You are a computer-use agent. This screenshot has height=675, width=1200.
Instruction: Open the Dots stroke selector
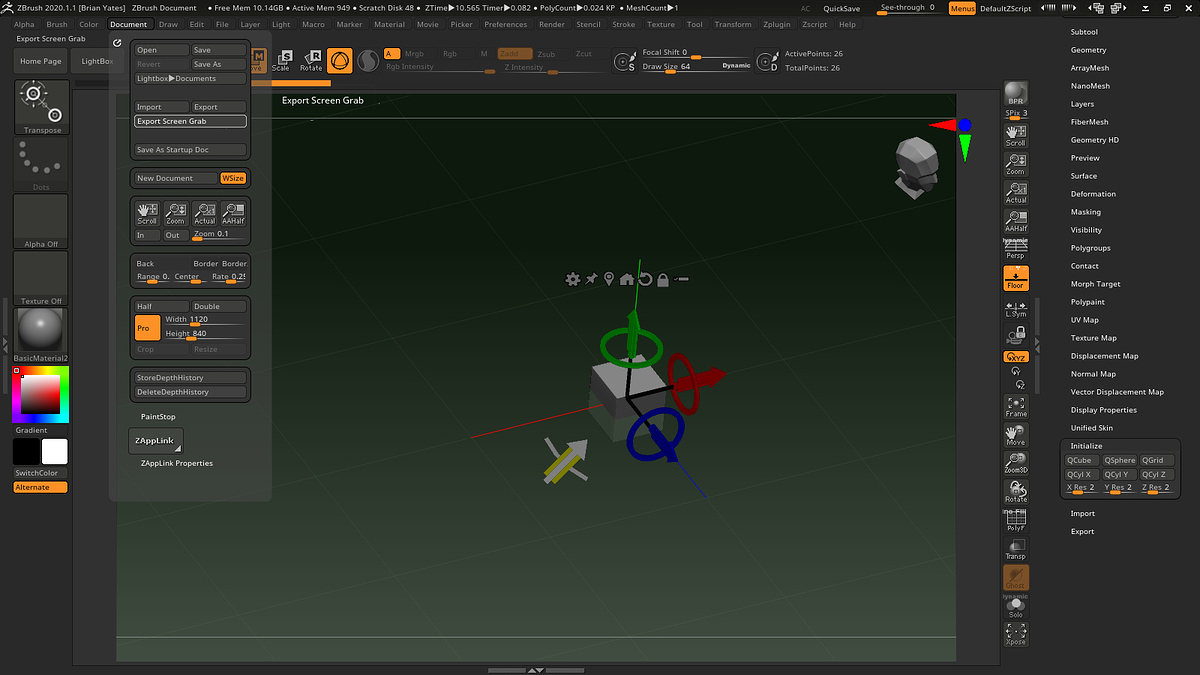(42, 164)
